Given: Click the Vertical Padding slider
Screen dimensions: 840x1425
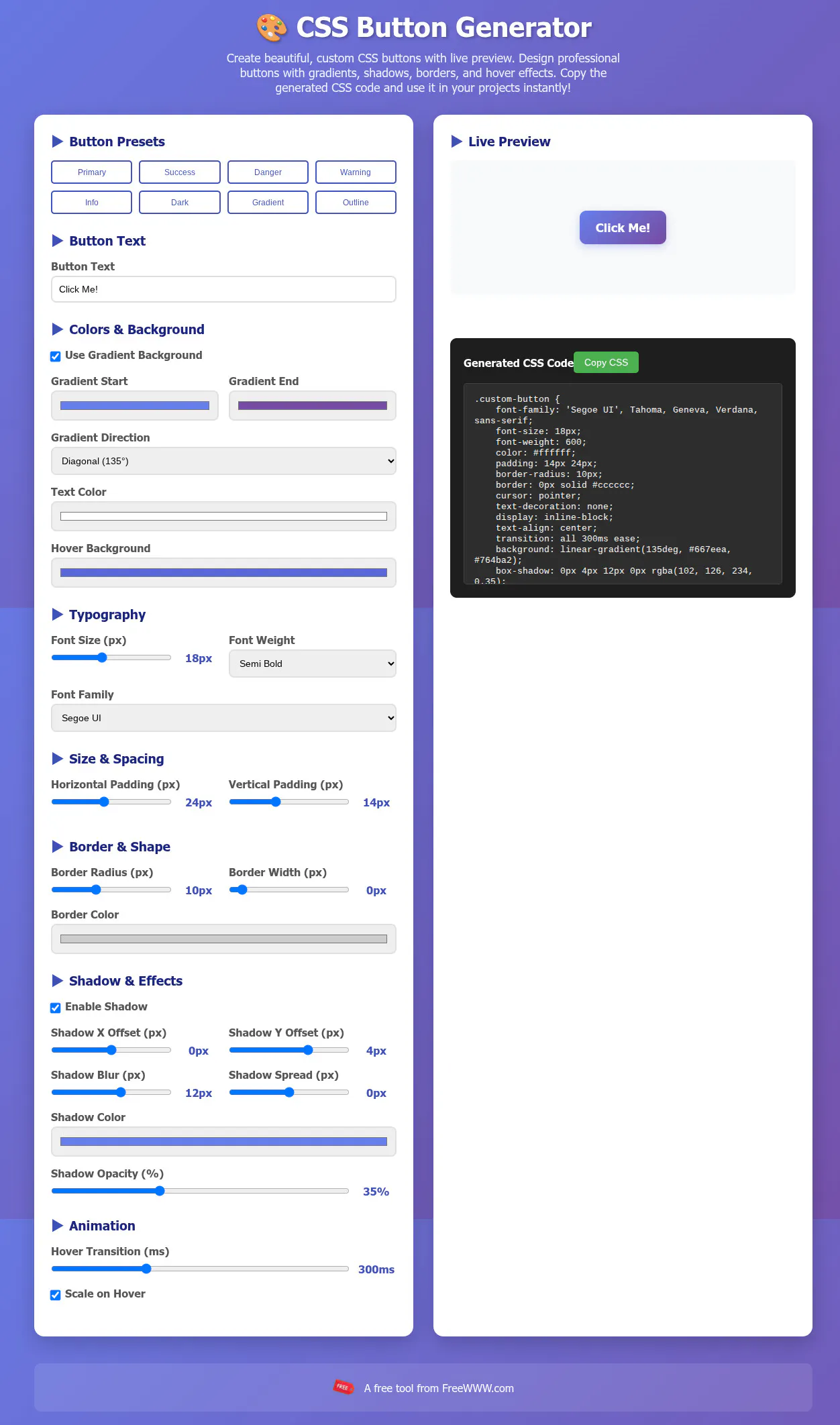Looking at the screenshot, I should coord(288,802).
